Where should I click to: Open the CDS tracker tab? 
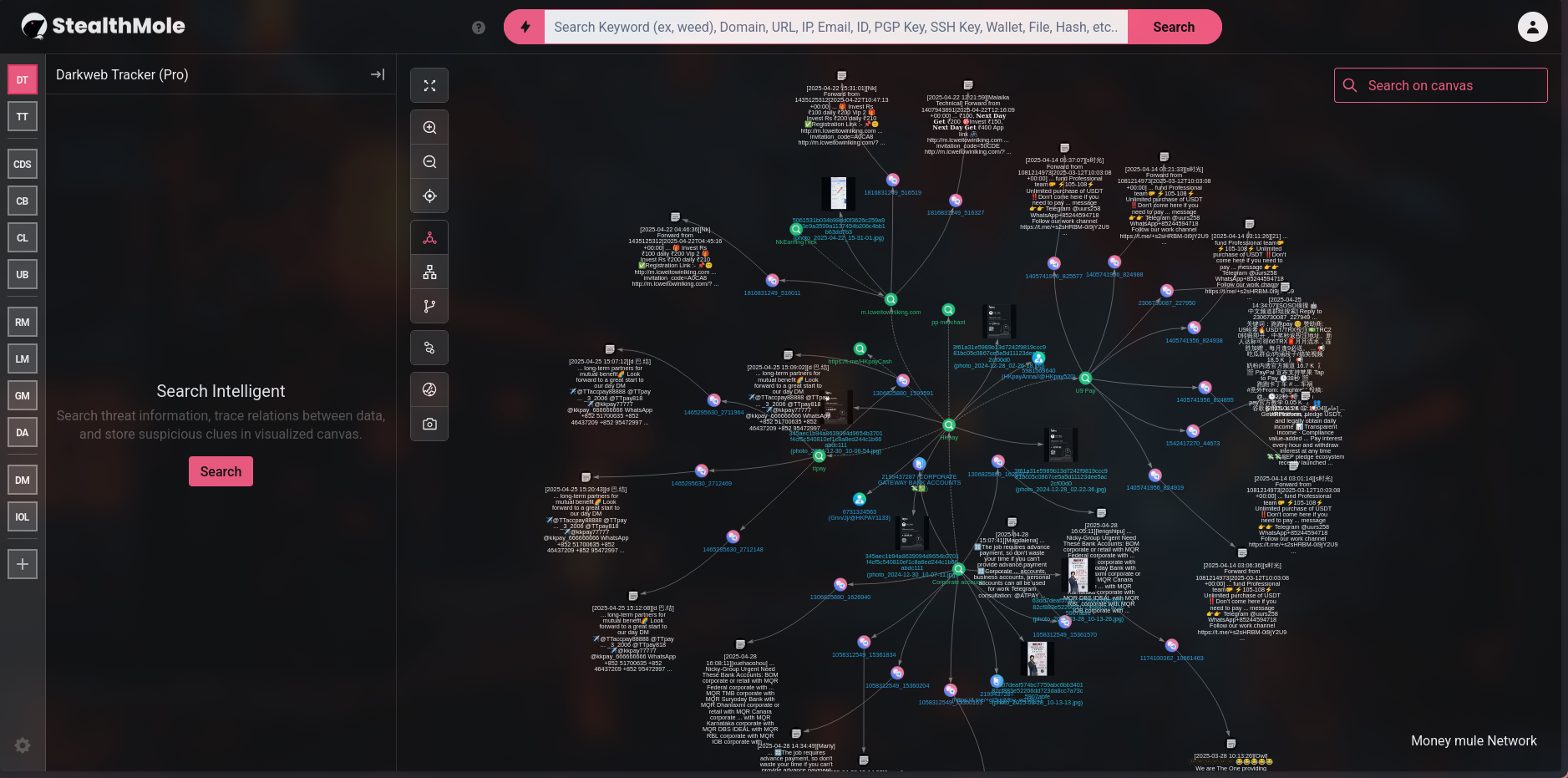(22, 164)
